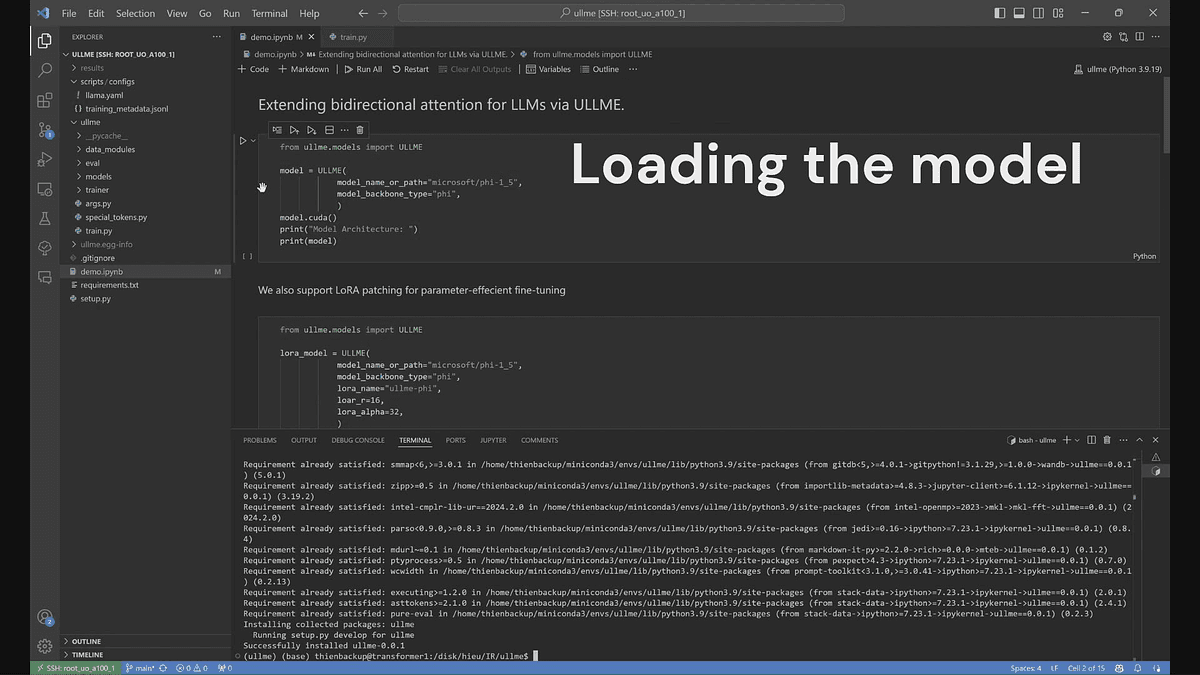Collapse the scripts/configs folder
Viewport: 1200px width, 675px height.
click(x=109, y=81)
